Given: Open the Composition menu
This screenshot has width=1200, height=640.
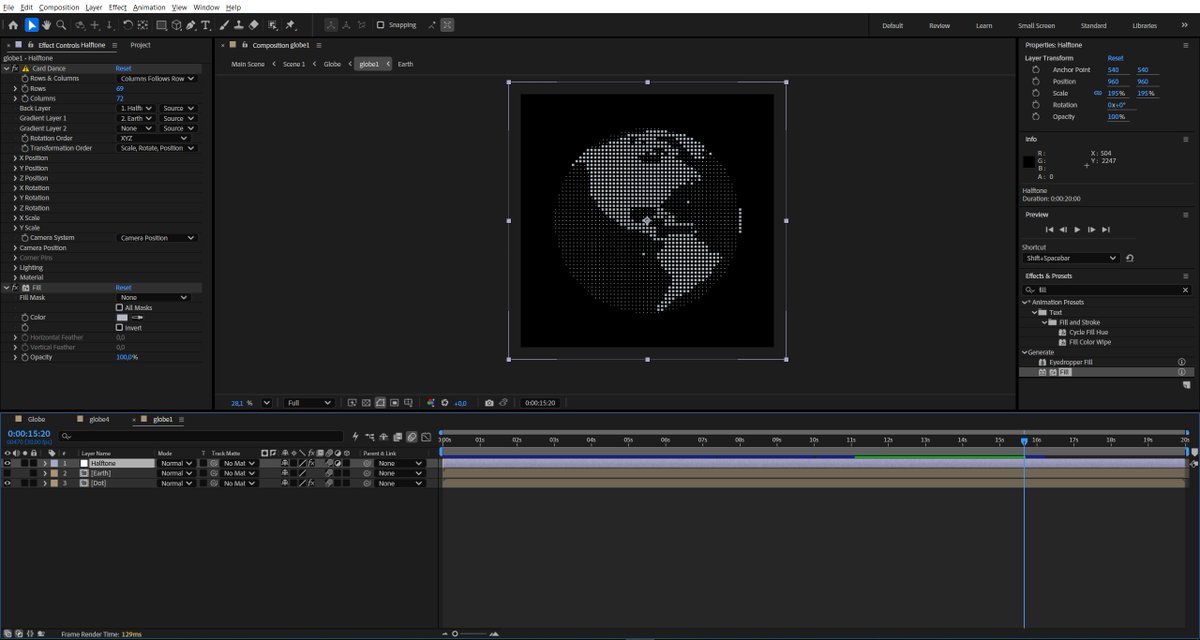Looking at the screenshot, I should (59, 7).
